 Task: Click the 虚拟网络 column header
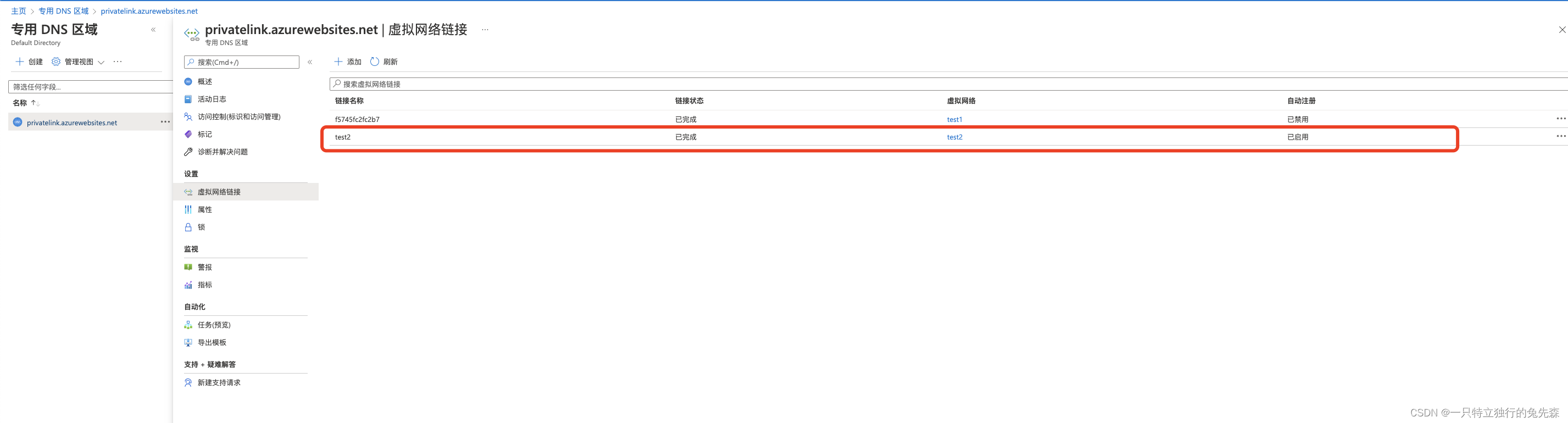961,101
